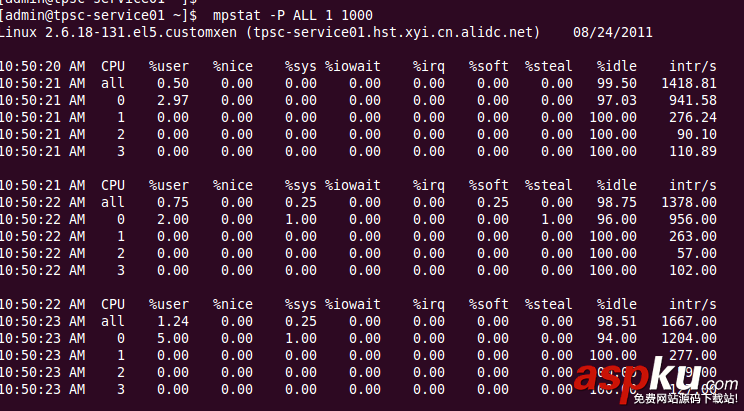Click the %sys value '1.00' at 10:50:22
Image resolution: width=744 pixels, height=411 pixels.
[301, 220]
